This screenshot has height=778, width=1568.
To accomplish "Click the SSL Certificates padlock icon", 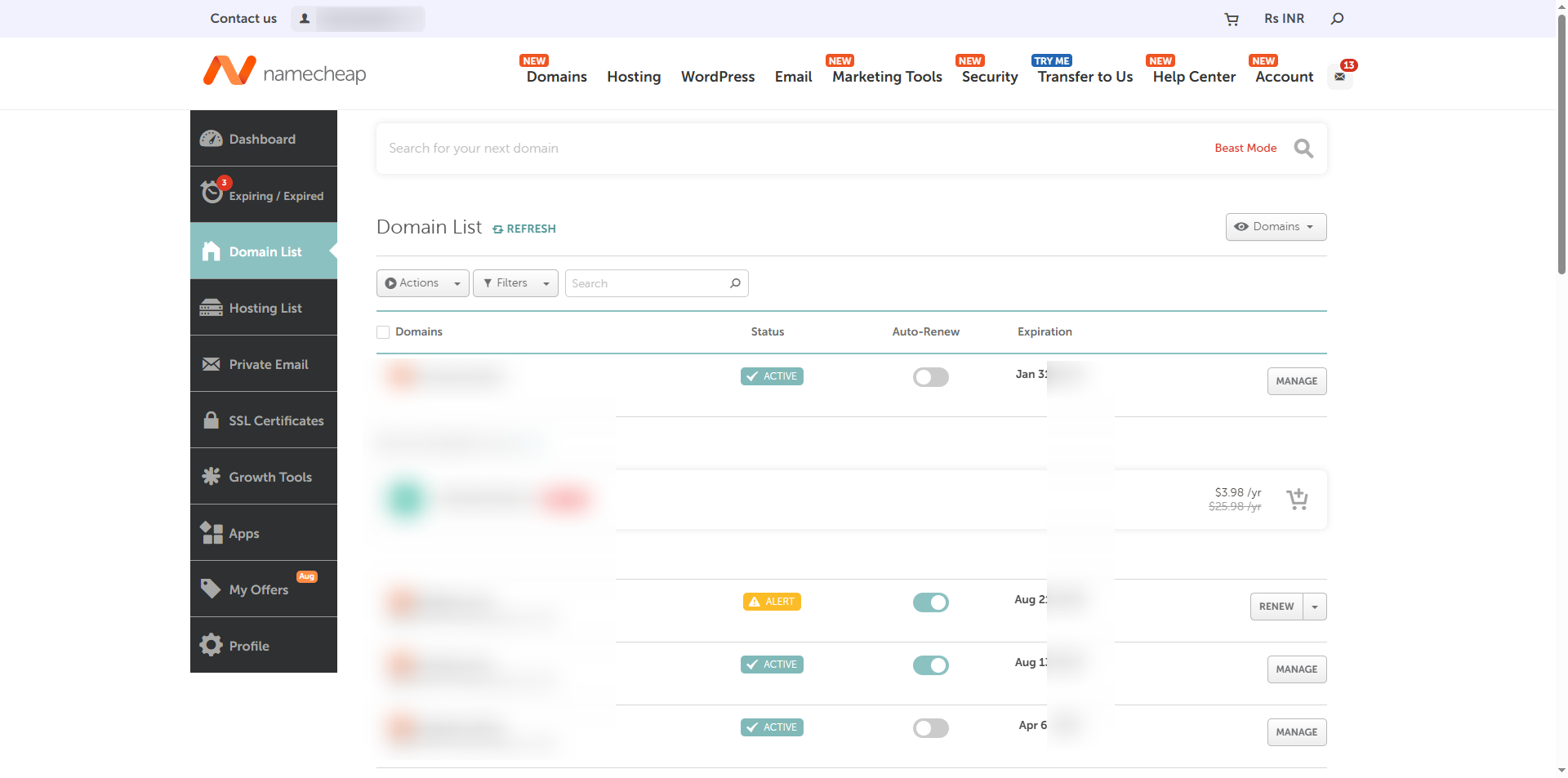I will [212, 420].
